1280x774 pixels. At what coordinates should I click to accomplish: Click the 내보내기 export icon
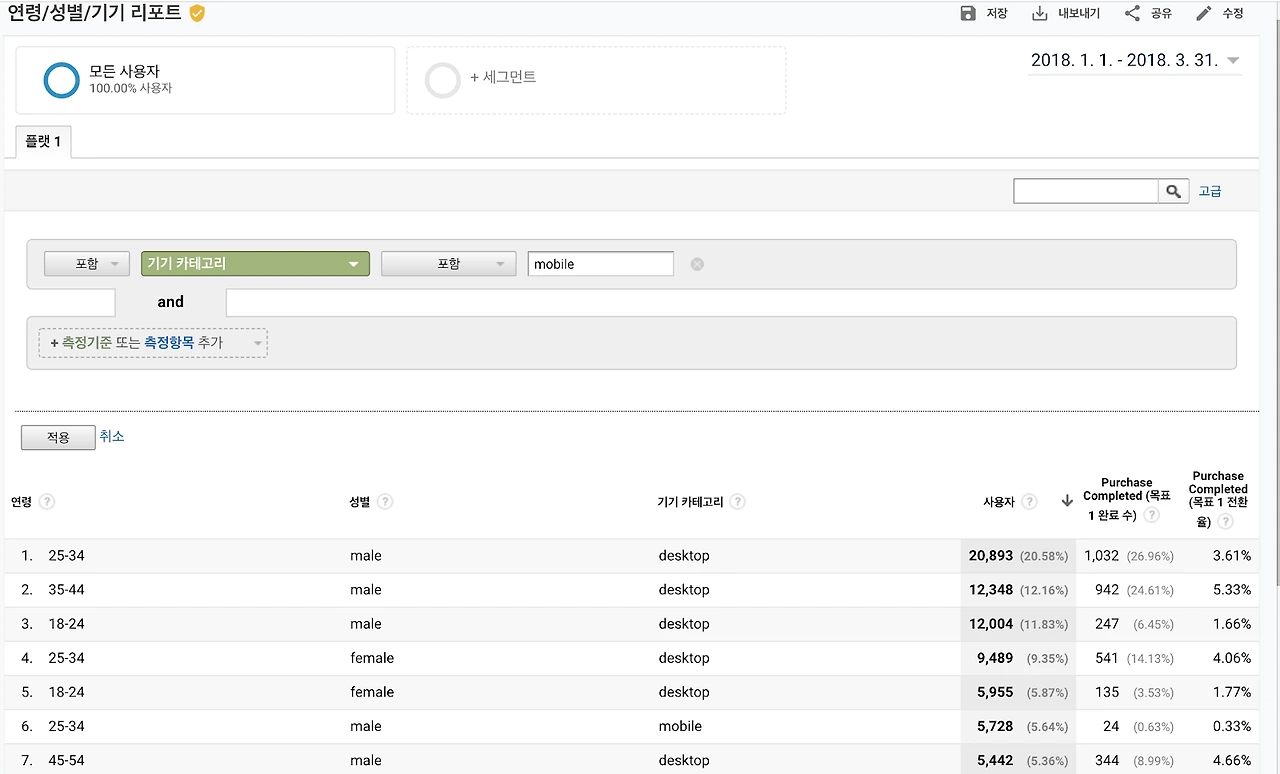(1040, 13)
